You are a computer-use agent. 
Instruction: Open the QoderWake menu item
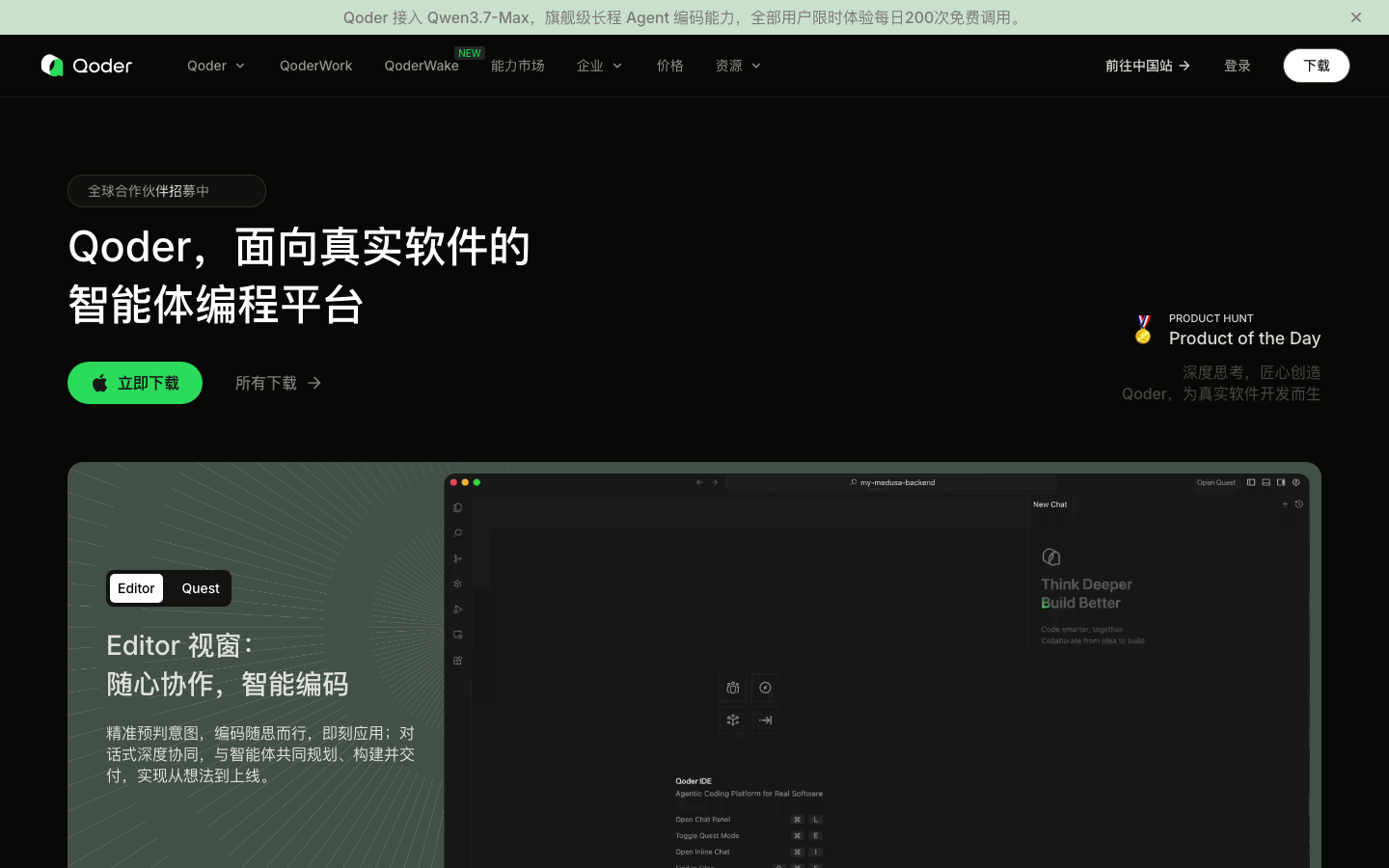[x=422, y=66]
